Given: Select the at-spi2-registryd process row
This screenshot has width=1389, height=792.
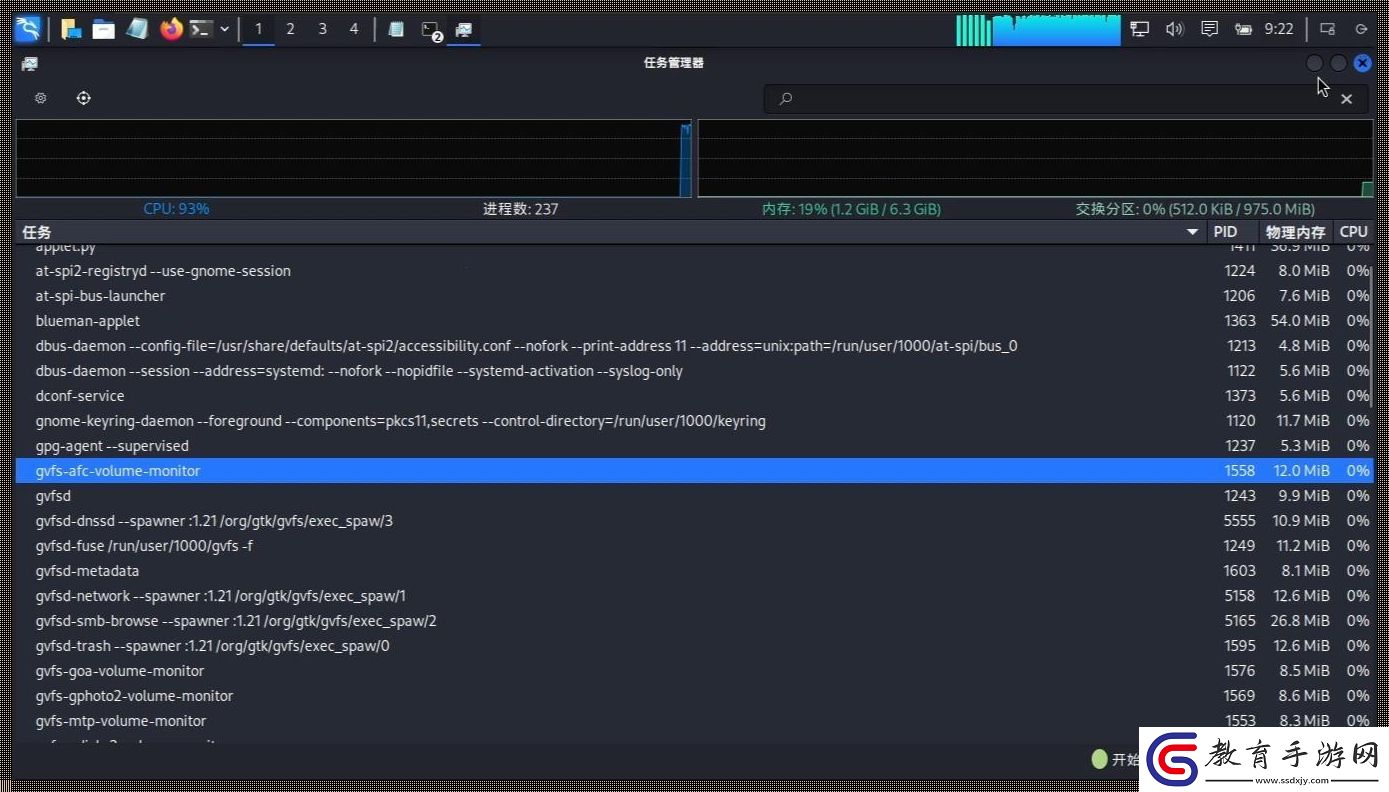Looking at the screenshot, I should pos(694,271).
